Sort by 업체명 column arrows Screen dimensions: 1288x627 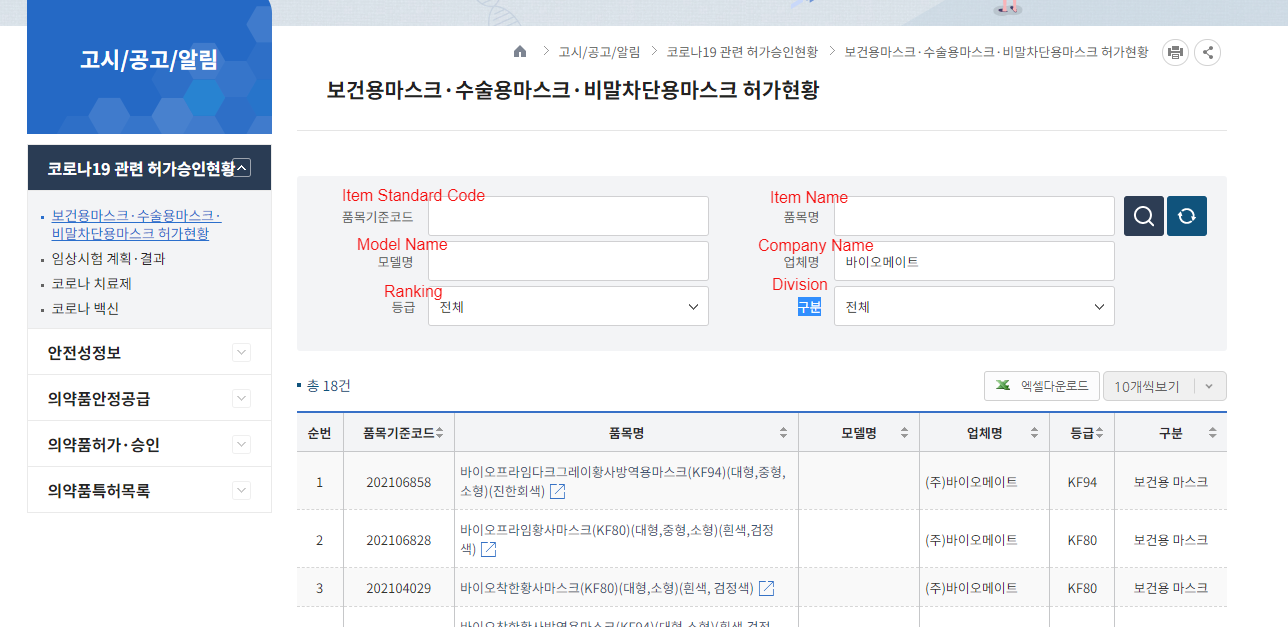point(1035,433)
